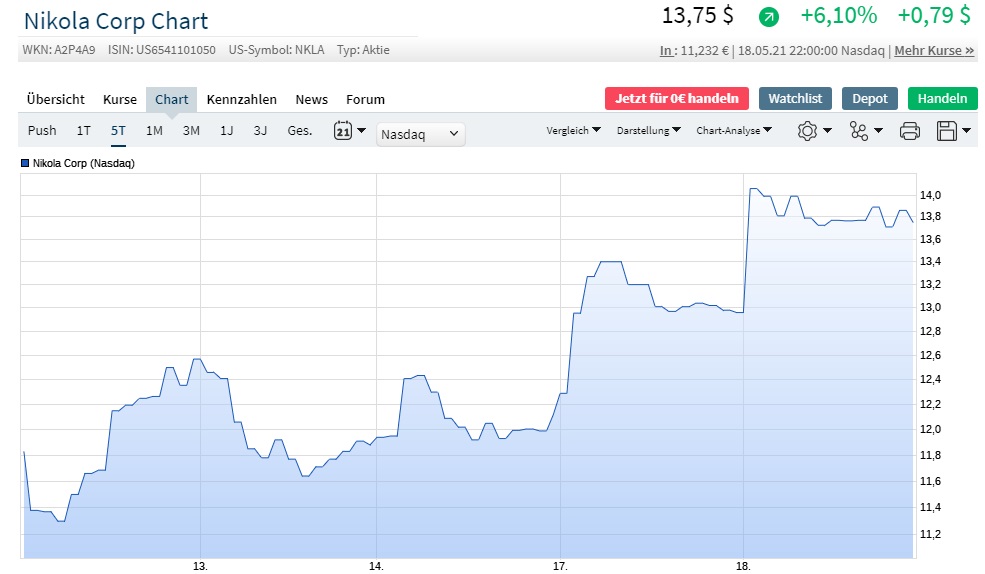Expand the Vergleich dropdown
This screenshot has height=574, width=985.
574,130
